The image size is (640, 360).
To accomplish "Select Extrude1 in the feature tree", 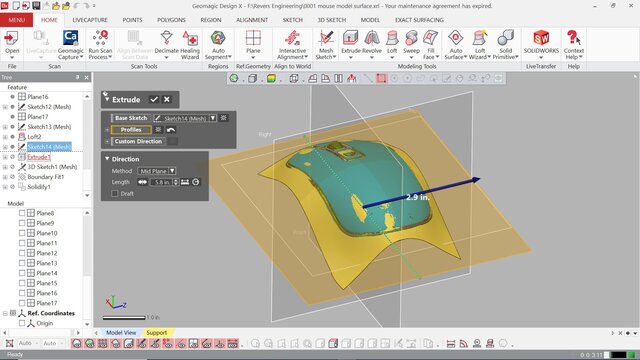I will pyautogui.click(x=39, y=157).
